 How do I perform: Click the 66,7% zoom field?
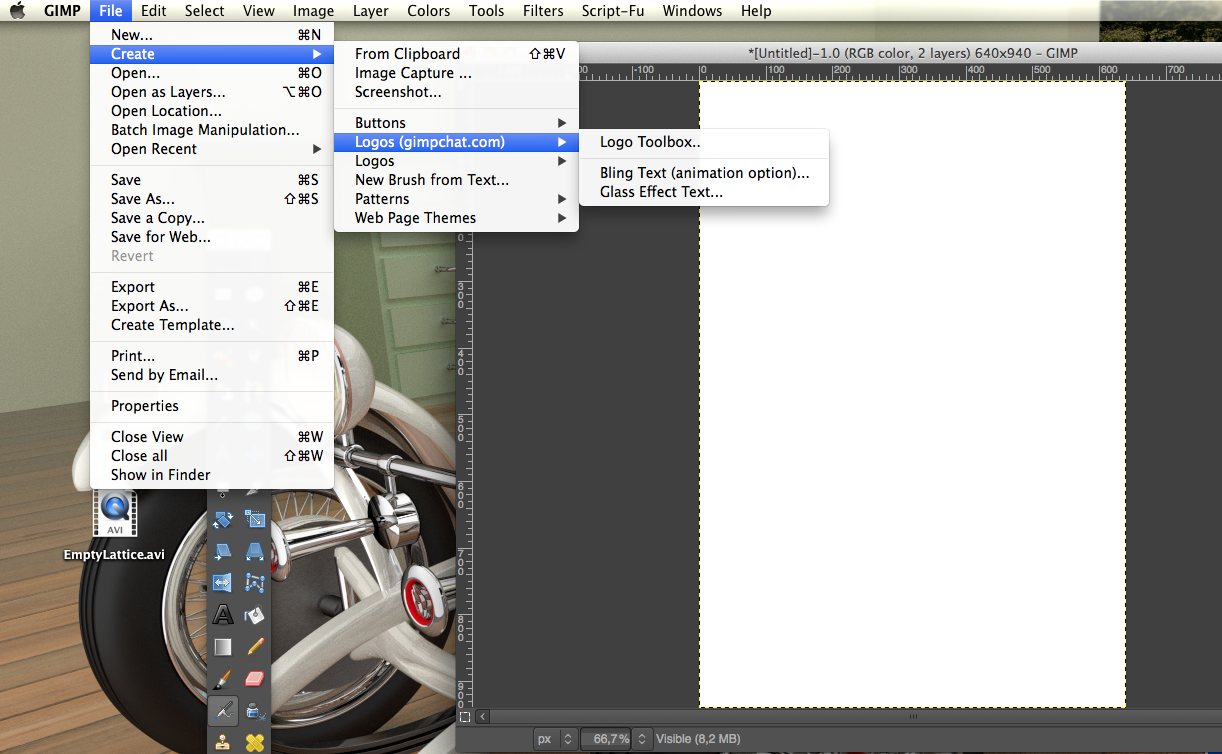point(608,739)
